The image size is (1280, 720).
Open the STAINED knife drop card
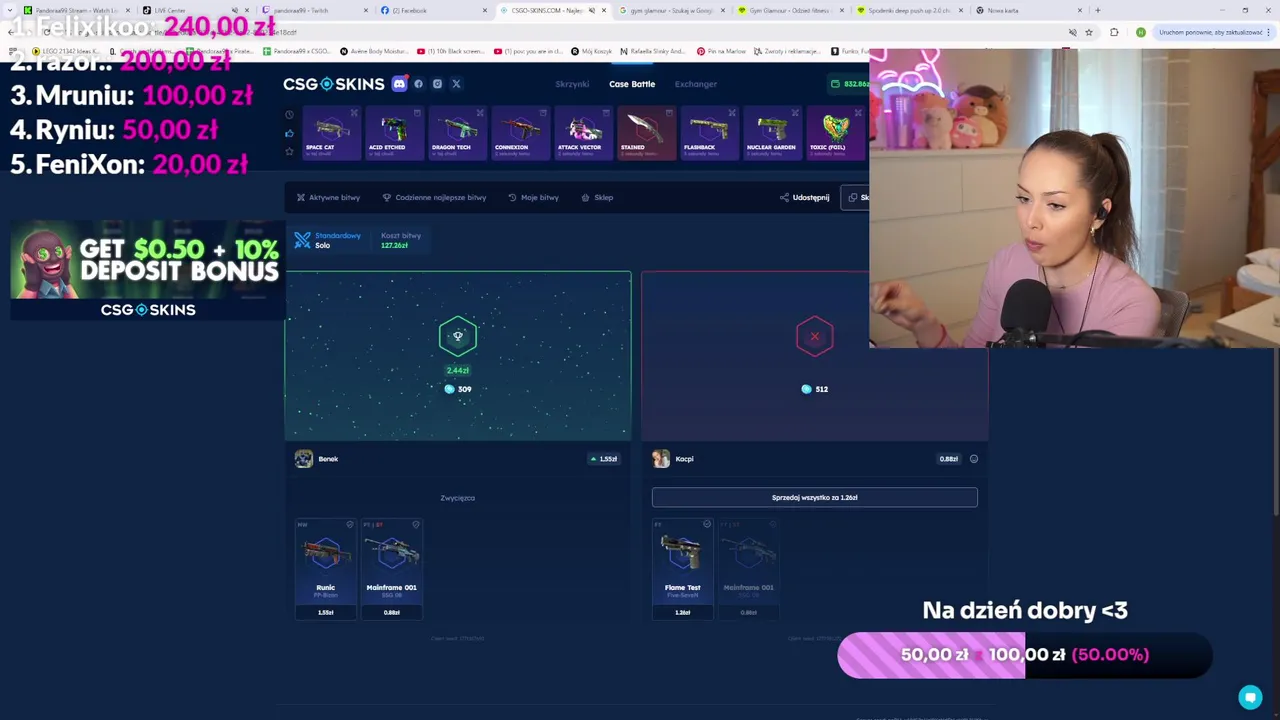coord(645,133)
